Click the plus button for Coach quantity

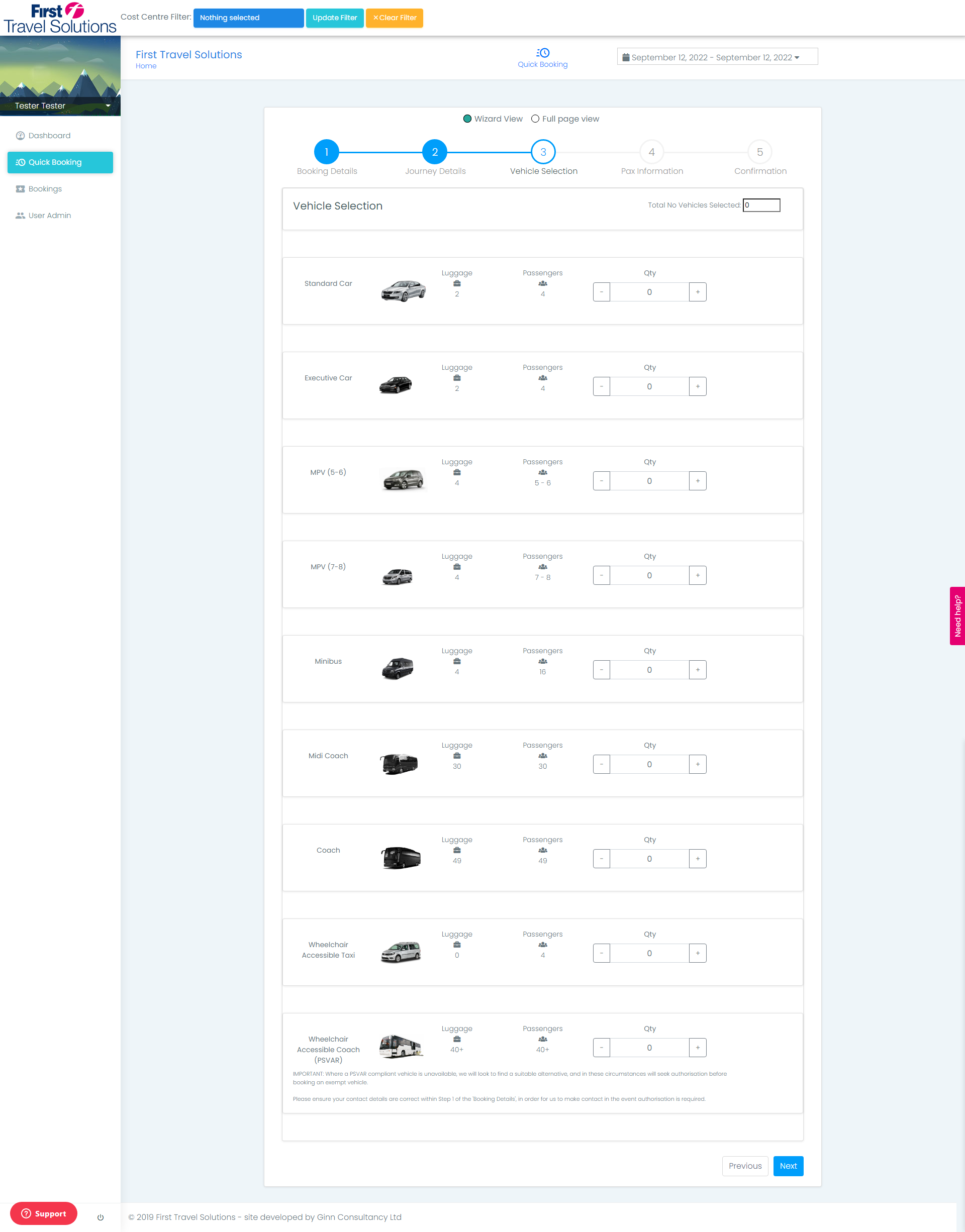coord(698,859)
